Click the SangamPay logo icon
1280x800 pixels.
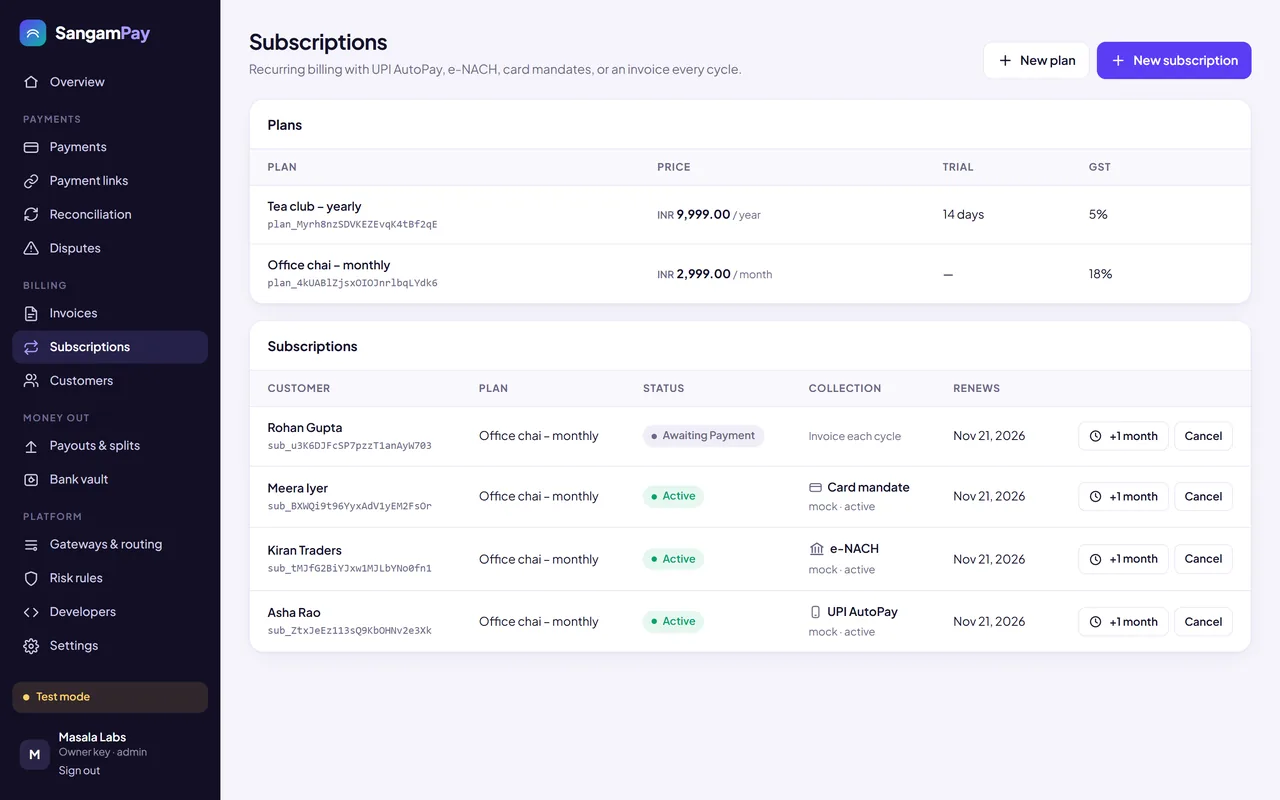click(x=33, y=33)
